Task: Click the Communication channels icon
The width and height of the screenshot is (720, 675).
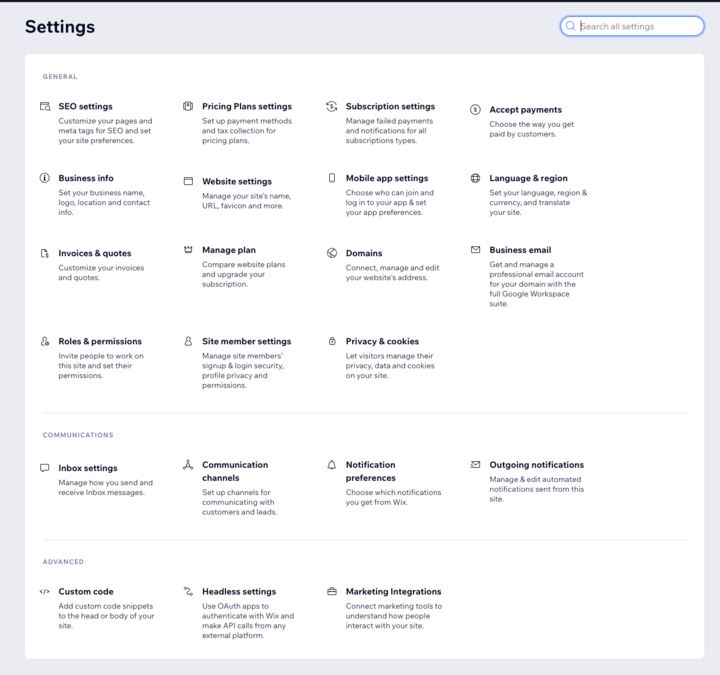Action: point(188,464)
